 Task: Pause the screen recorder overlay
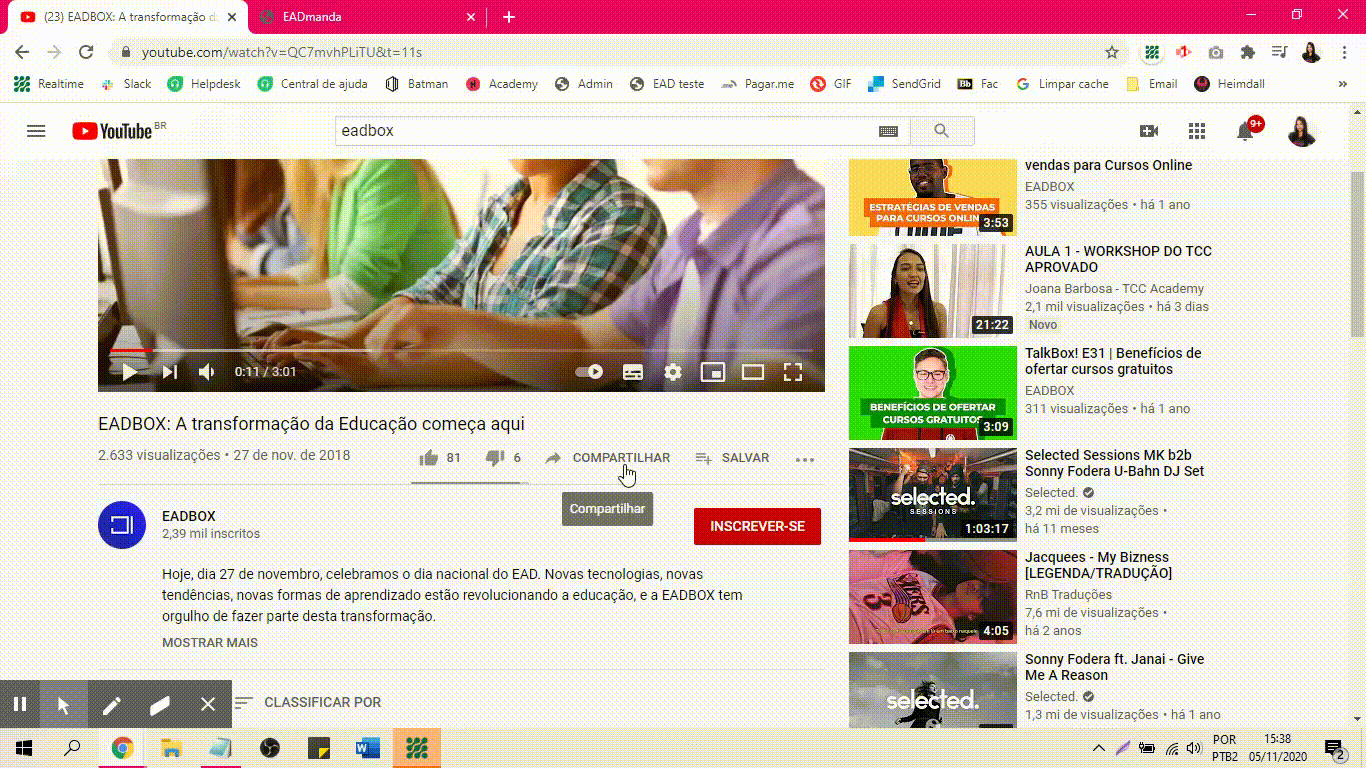(20, 704)
